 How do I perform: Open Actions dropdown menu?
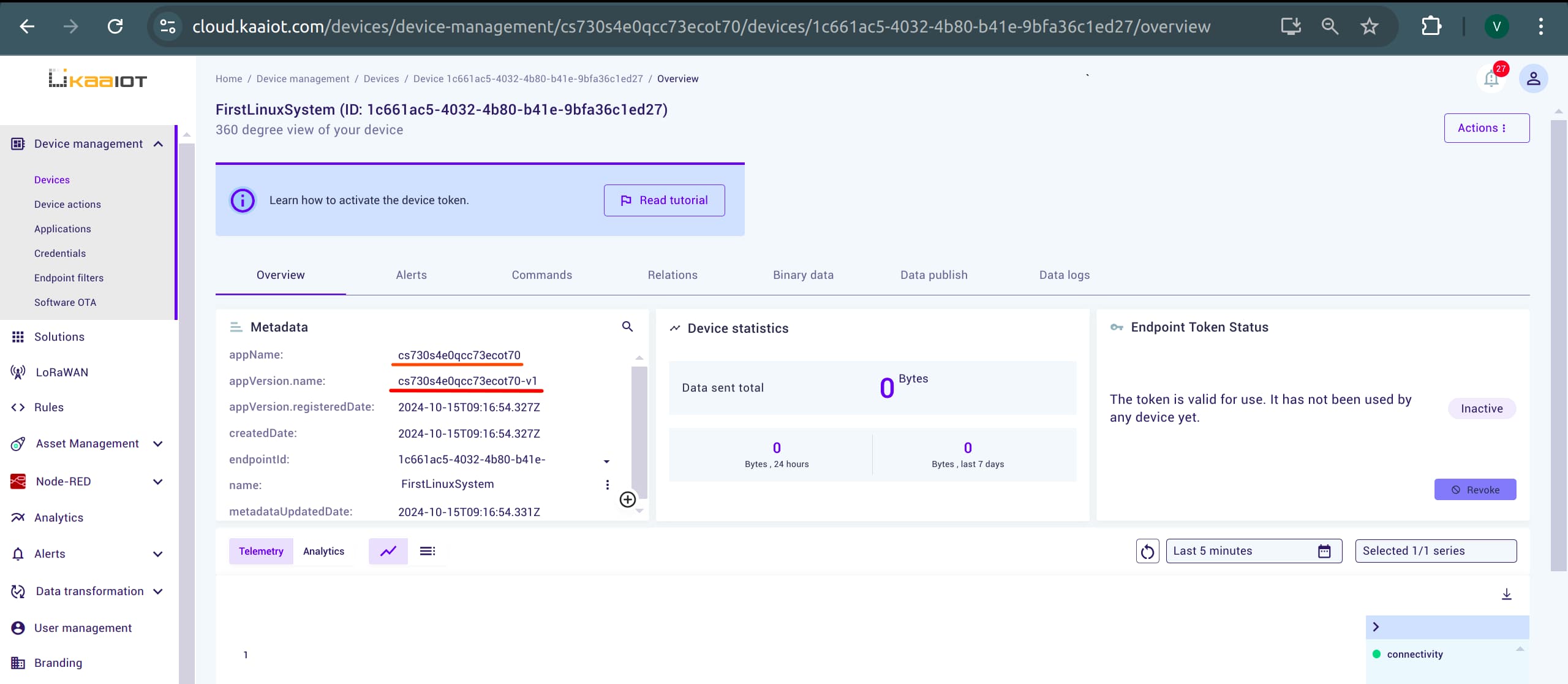tap(1487, 128)
